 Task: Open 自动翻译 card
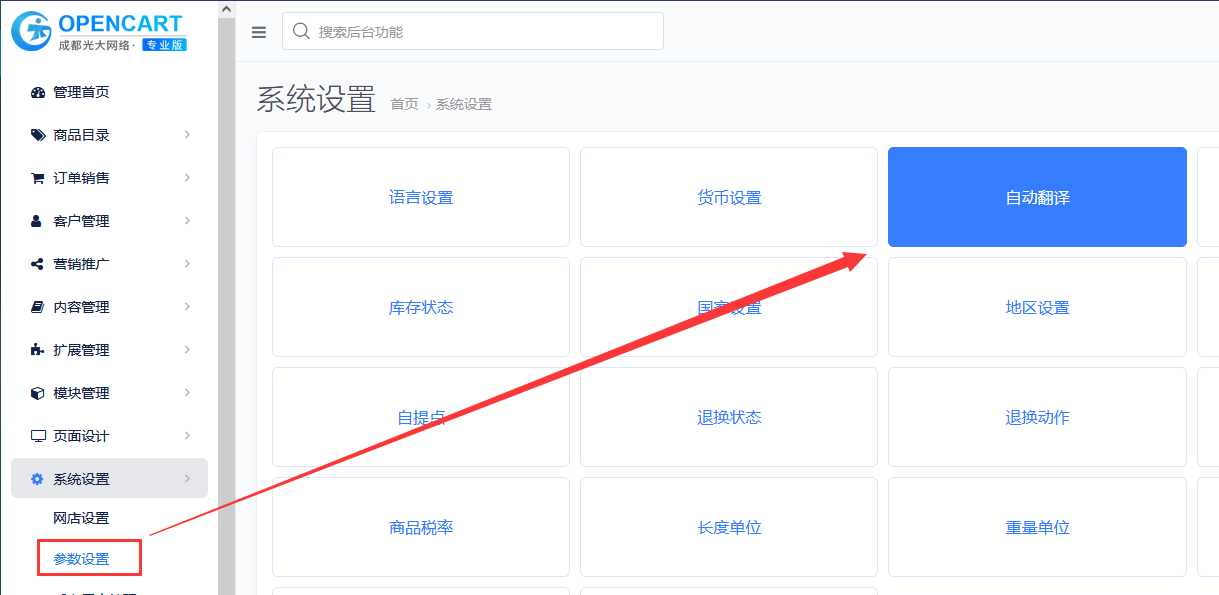coord(1037,197)
